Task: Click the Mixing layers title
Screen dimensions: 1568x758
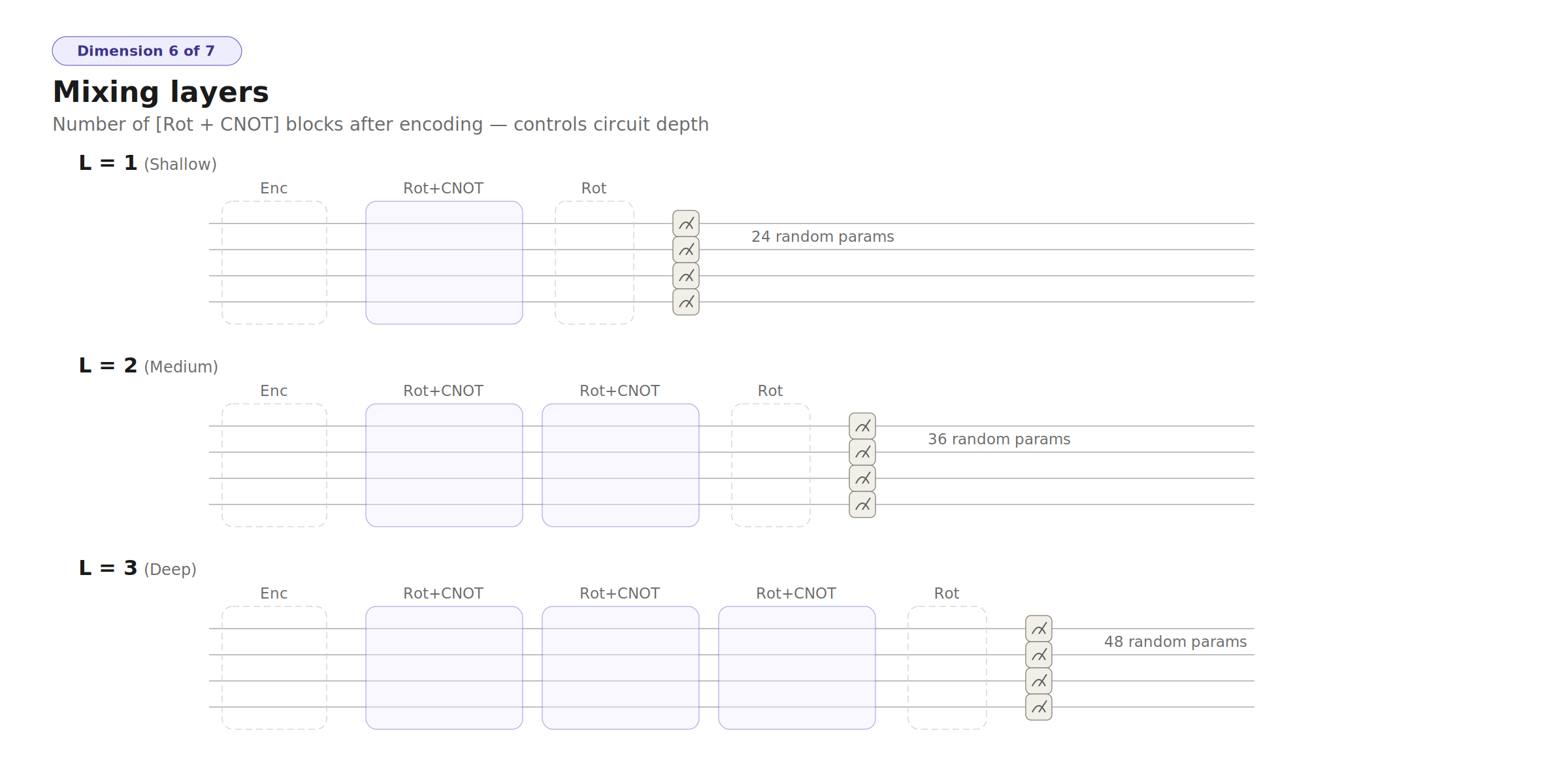Action: tap(161, 92)
